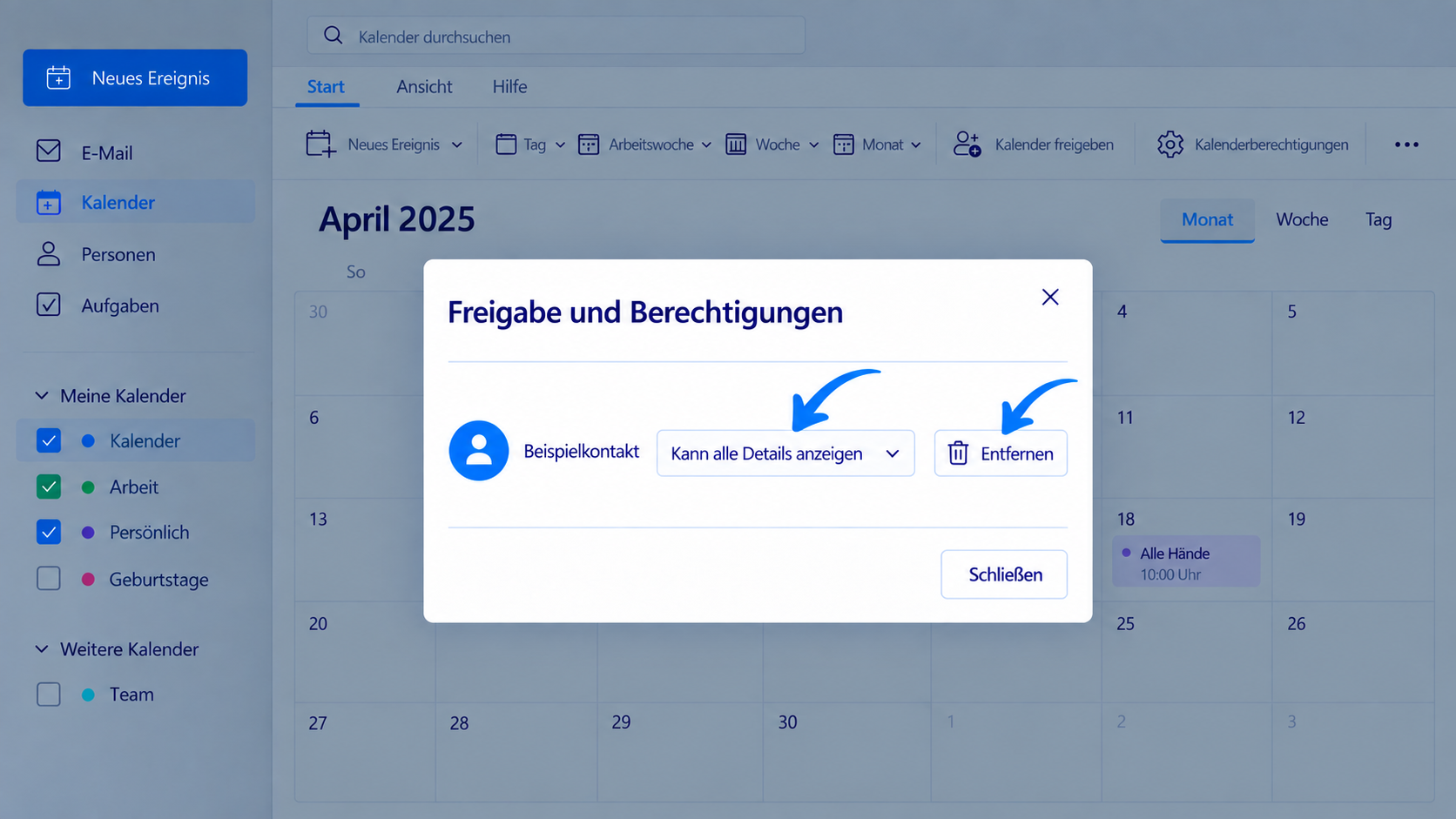Click the search magnifier icon

[x=333, y=36]
